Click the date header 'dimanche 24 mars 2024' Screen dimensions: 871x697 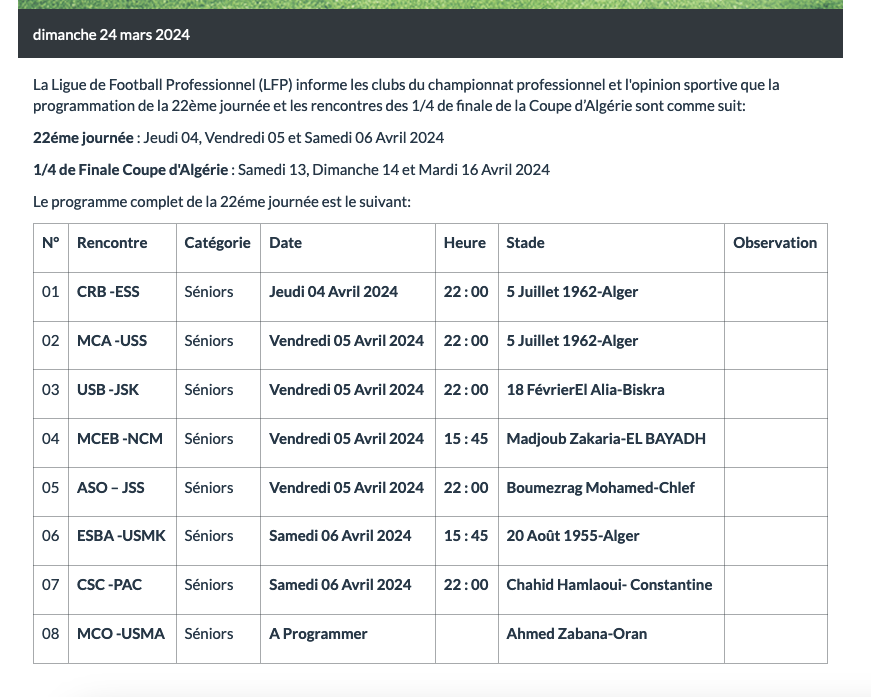click(111, 35)
